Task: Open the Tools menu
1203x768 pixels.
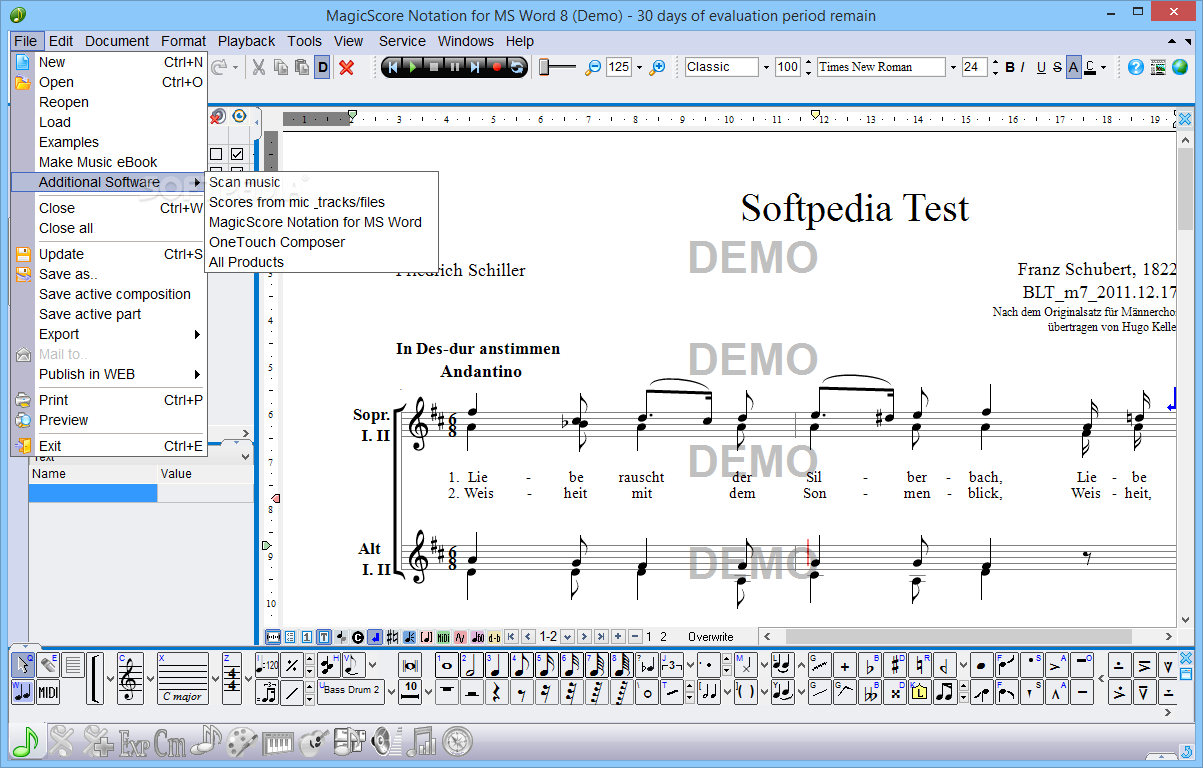Action: 304,41
